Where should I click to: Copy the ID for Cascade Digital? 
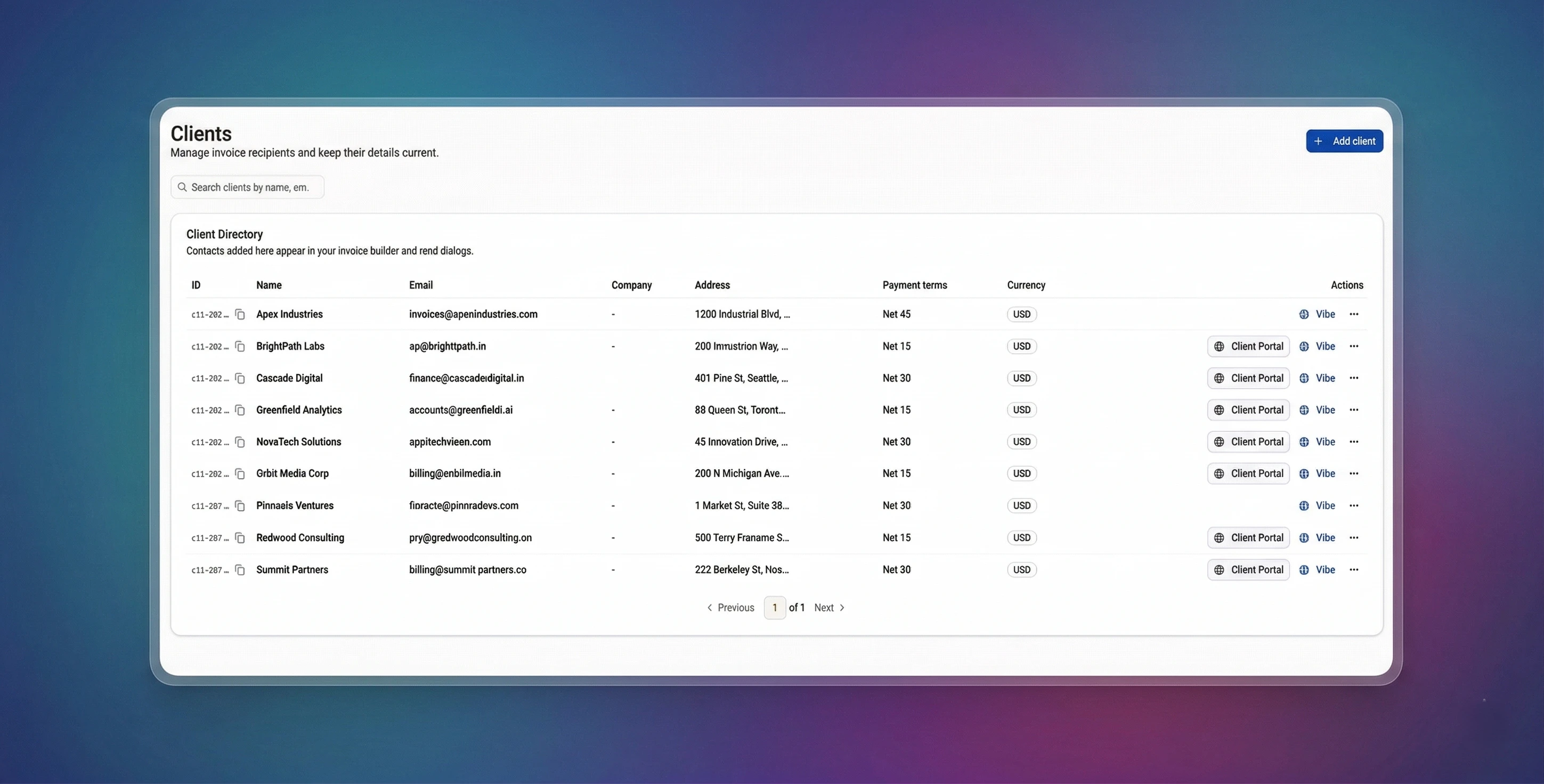(x=240, y=378)
